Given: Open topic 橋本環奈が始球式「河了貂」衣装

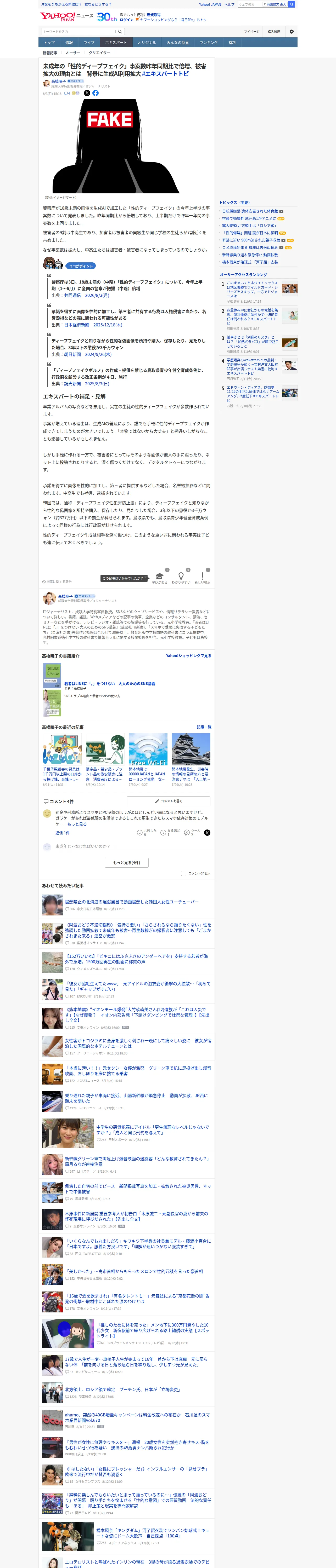Looking at the screenshot, I should pos(250,262).
